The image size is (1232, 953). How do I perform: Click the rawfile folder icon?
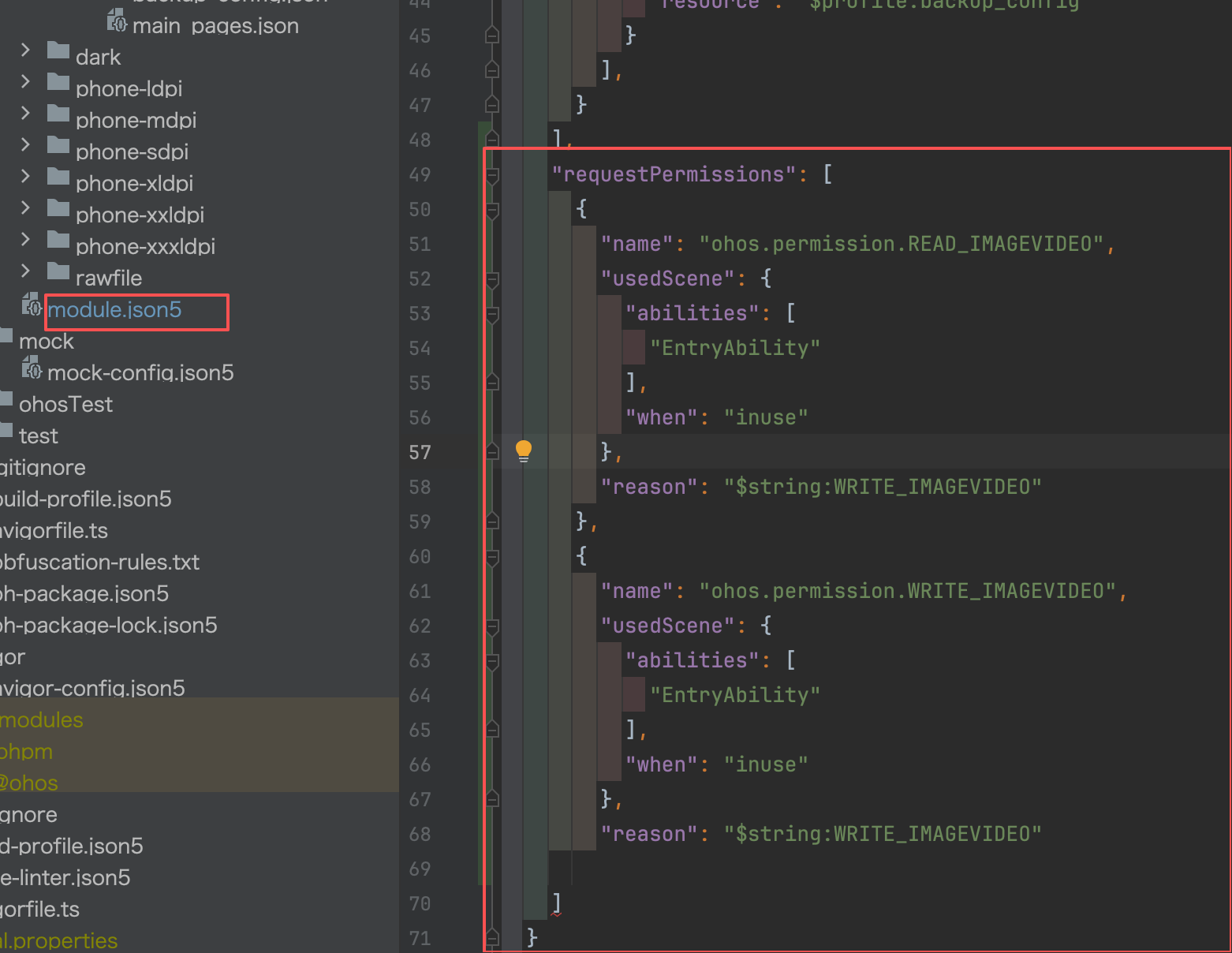click(58, 273)
